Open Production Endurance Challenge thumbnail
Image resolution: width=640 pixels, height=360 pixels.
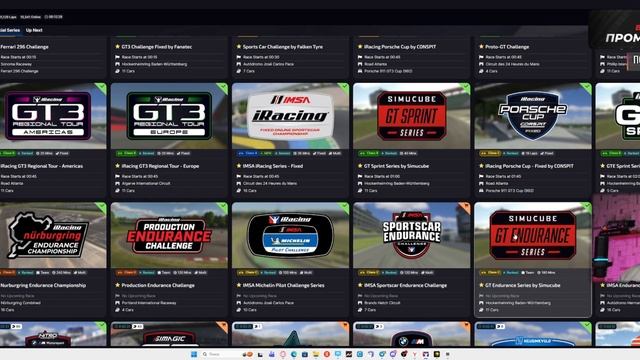coord(169,236)
